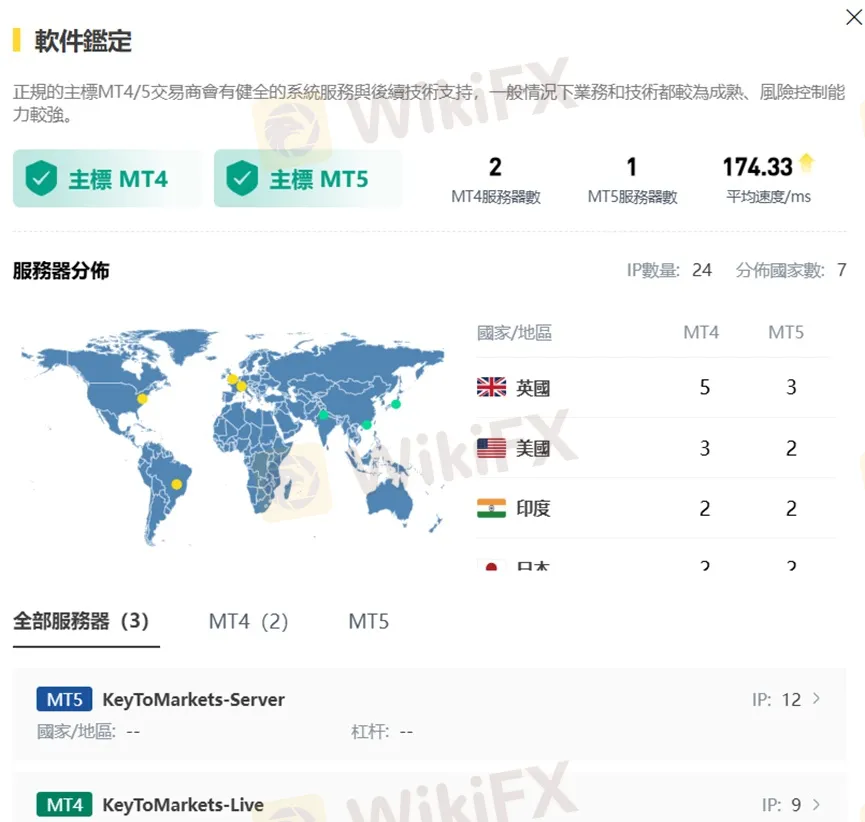Click the 分佈國家數 7 value

841,270
